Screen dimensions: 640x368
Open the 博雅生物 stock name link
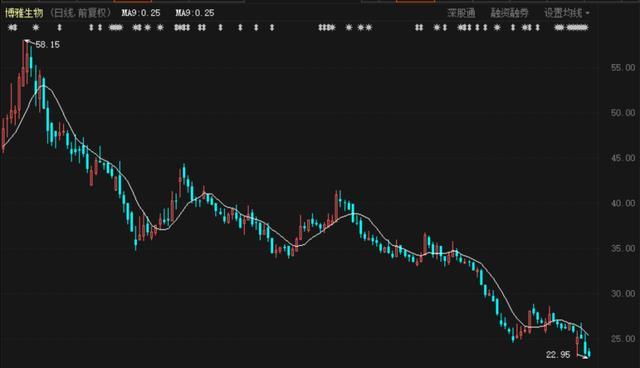tap(24, 13)
